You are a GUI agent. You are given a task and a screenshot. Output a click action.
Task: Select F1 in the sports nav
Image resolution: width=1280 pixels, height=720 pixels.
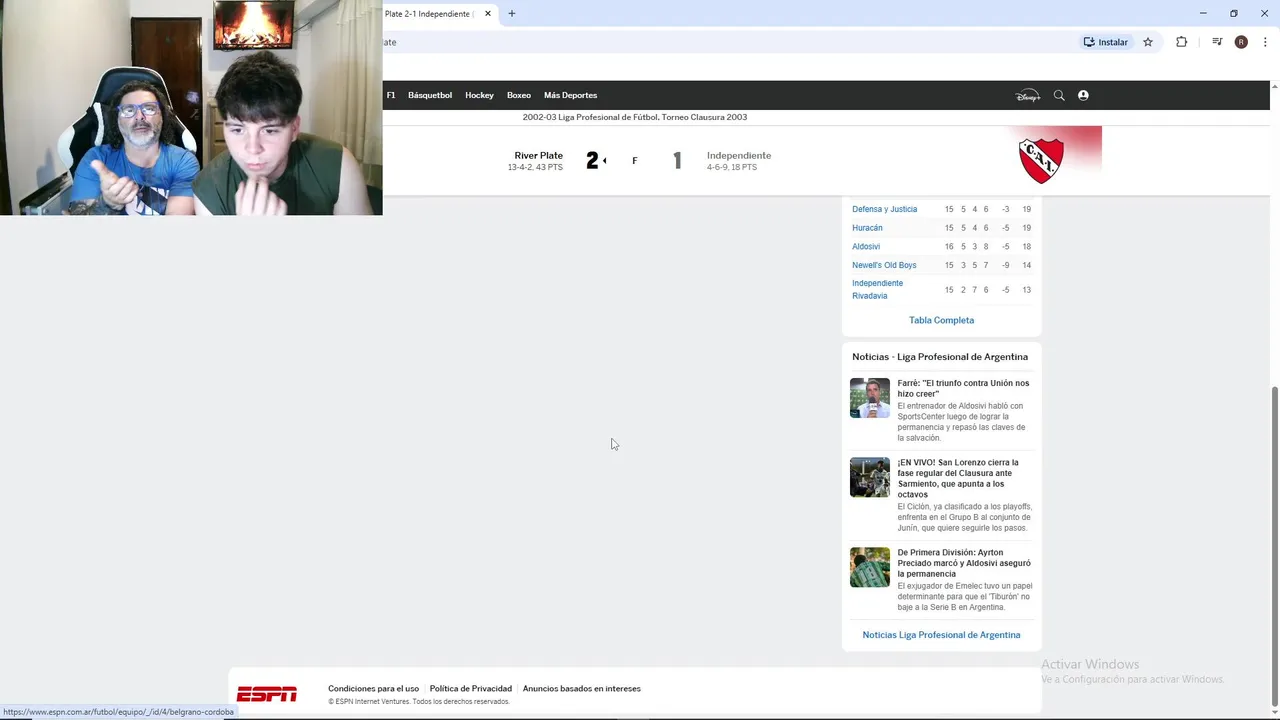[391, 95]
